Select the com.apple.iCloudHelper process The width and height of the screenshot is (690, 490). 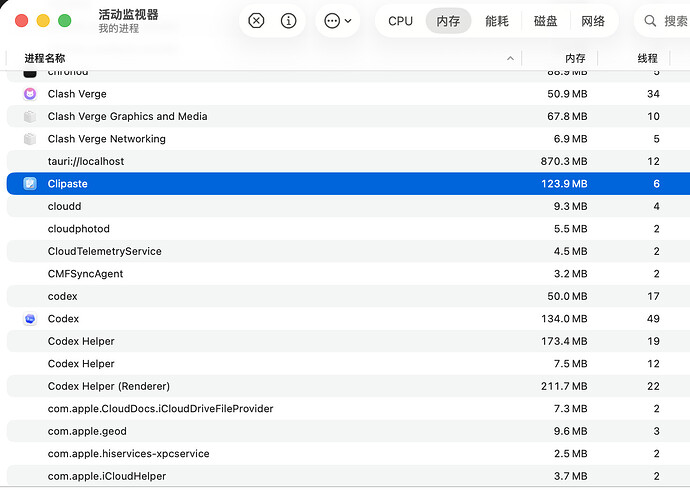pyautogui.click(x=106, y=476)
